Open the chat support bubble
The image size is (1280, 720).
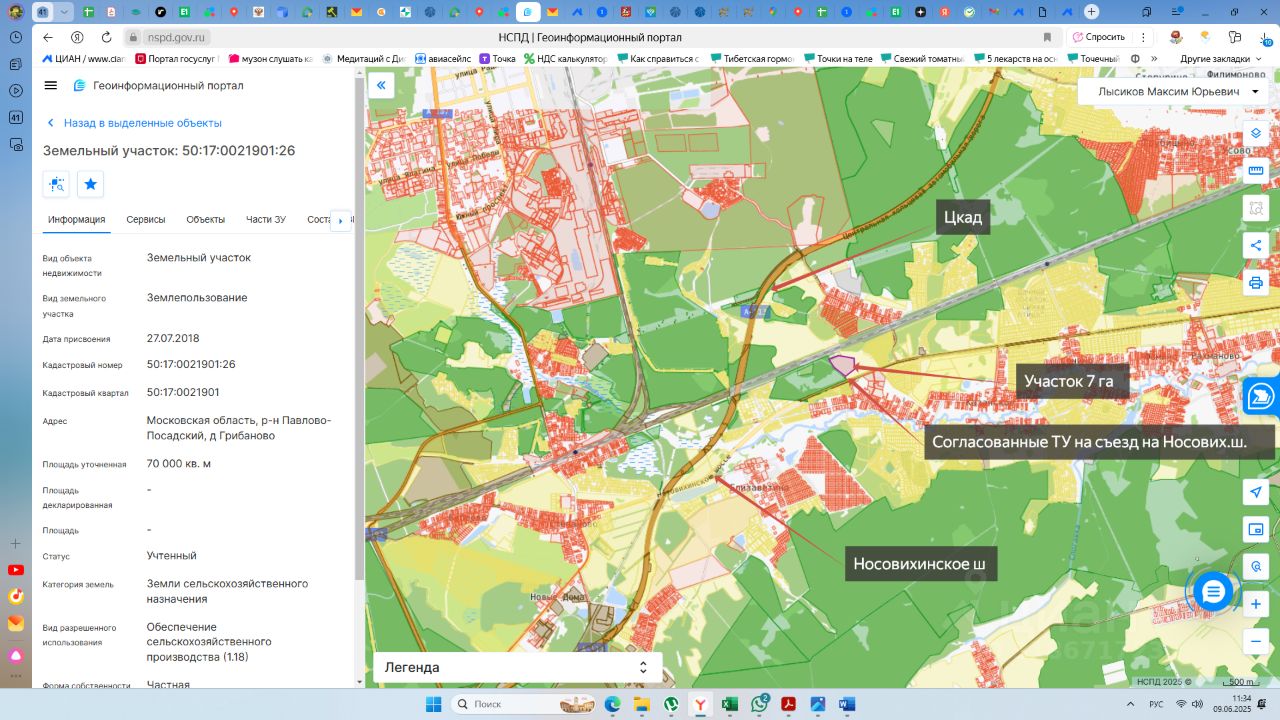point(1212,592)
